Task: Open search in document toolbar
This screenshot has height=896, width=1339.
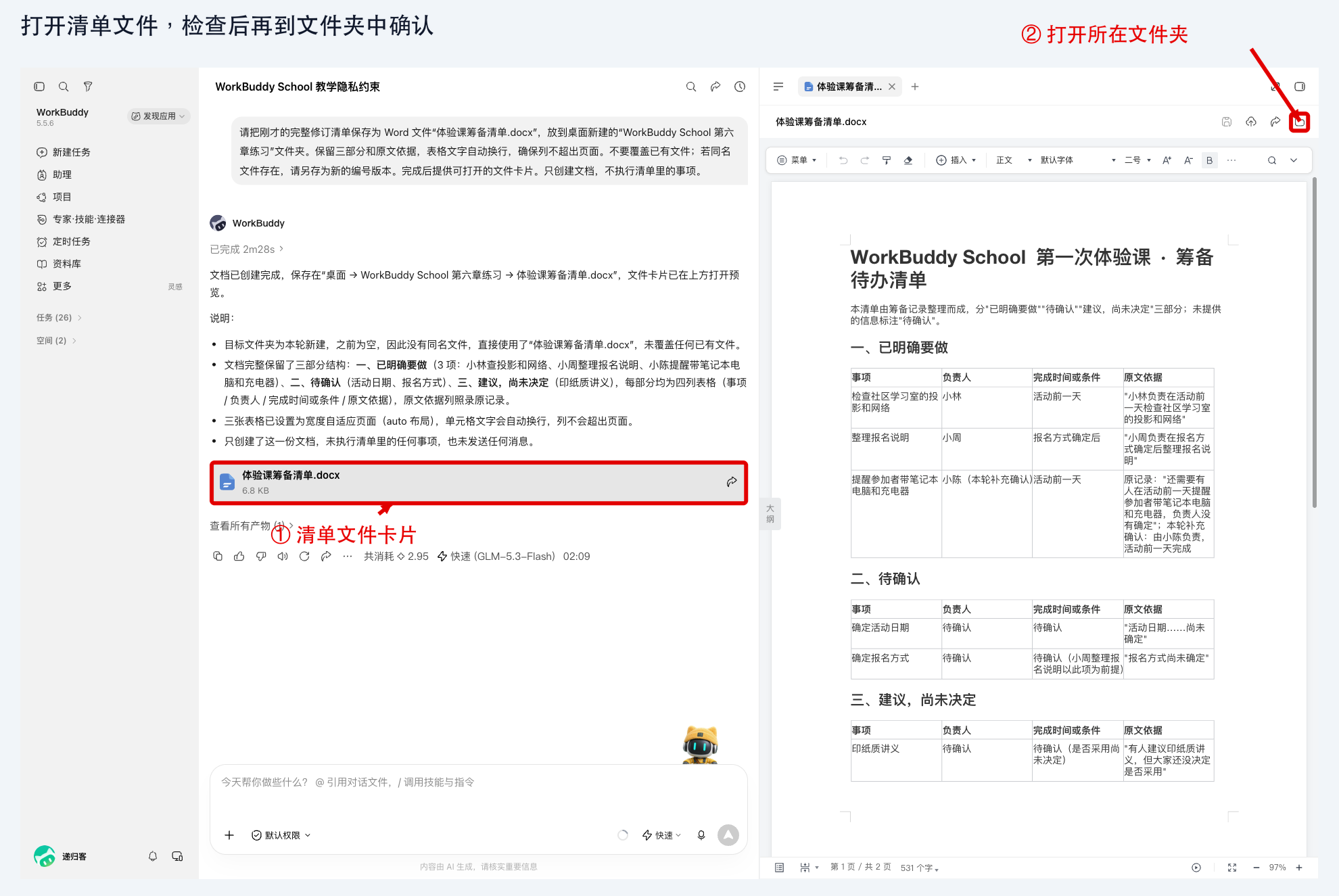Action: [1272, 160]
